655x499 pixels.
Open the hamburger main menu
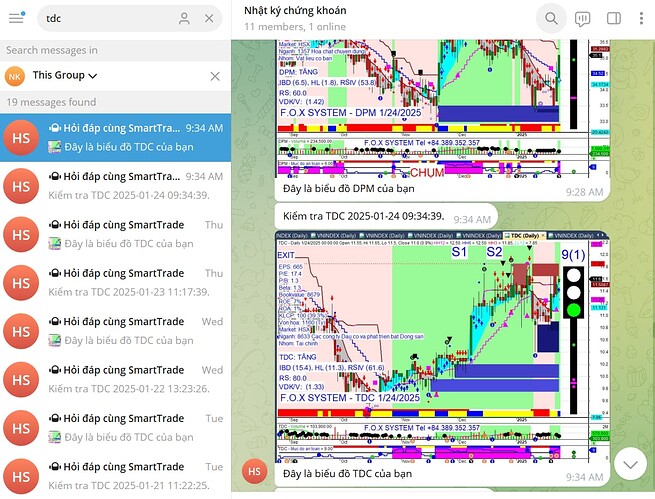(17, 18)
